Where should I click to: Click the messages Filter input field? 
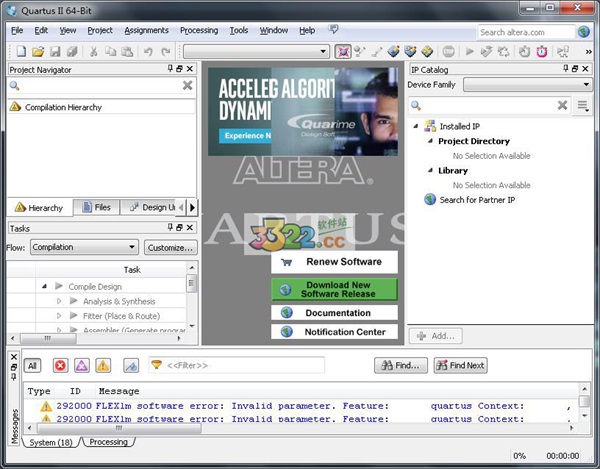pyautogui.click(x=236, y=365)
